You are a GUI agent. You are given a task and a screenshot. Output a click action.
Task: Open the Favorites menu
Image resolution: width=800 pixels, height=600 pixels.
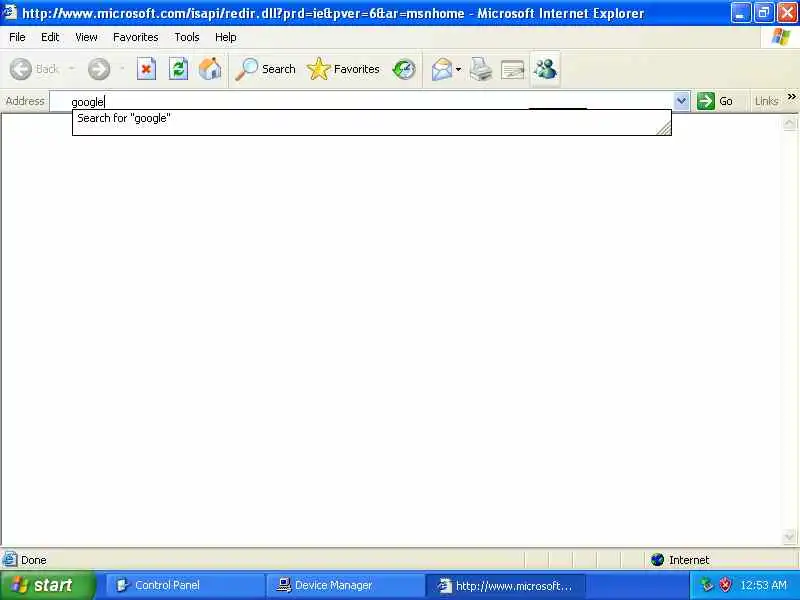click(x=136, y=37)
